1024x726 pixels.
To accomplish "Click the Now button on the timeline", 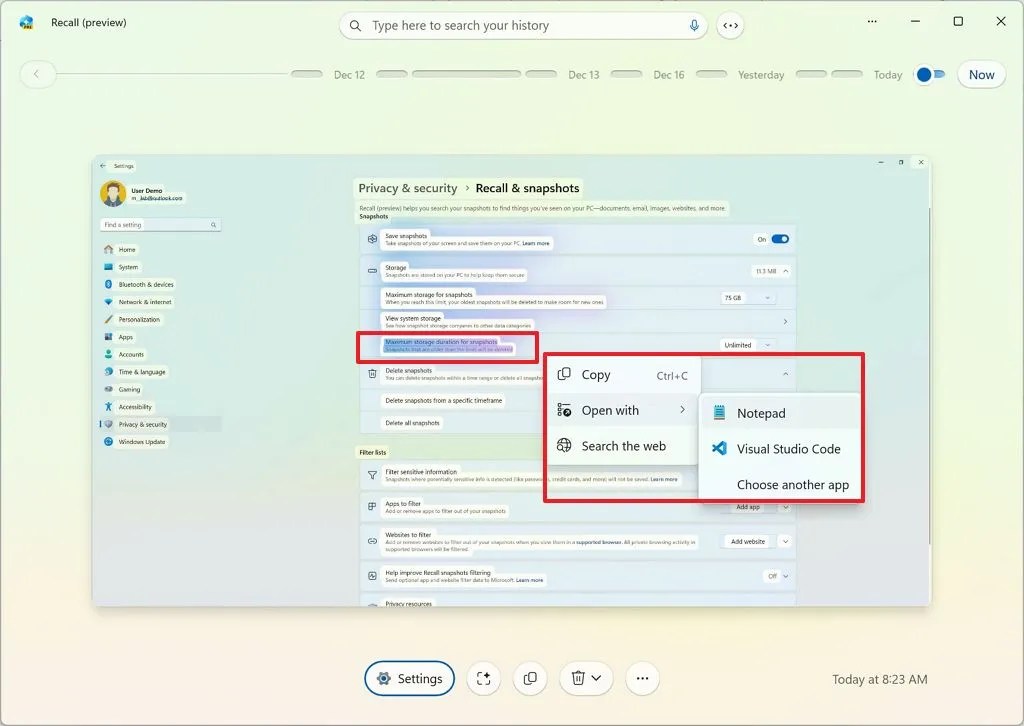I will pyautogui.click(x=981, y=74).
